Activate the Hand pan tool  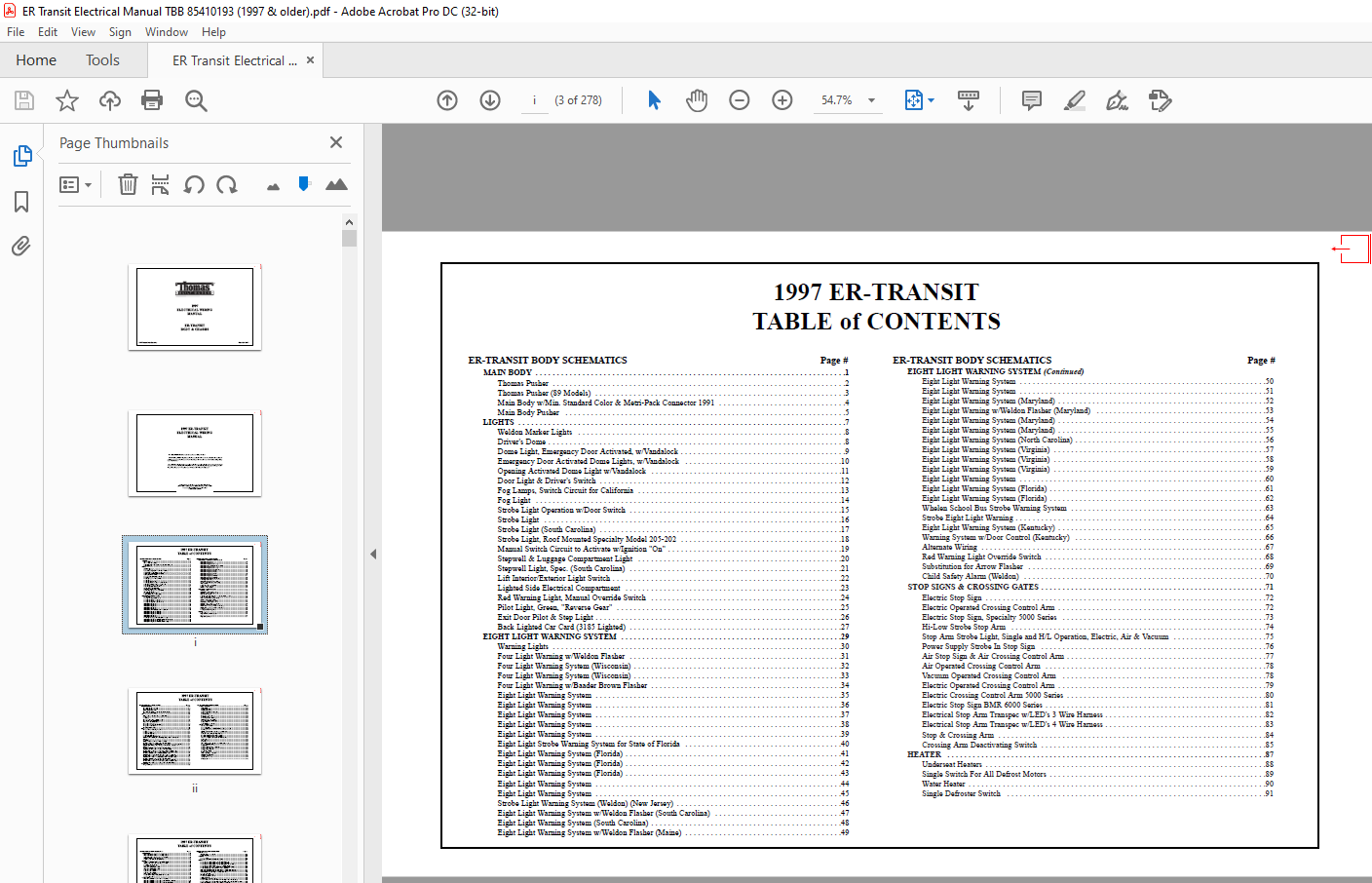point(697,100)
